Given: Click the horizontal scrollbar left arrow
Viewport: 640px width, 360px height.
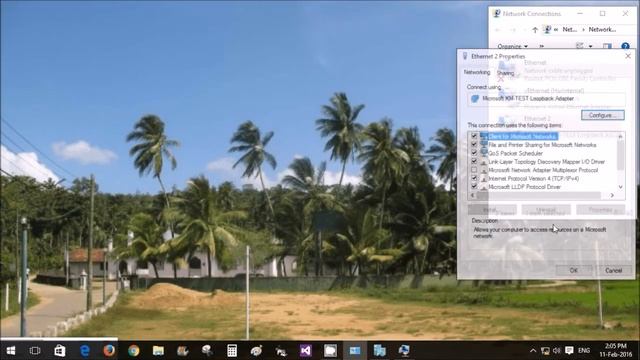Looking at the screenshot, I should (x=473, y=196).
